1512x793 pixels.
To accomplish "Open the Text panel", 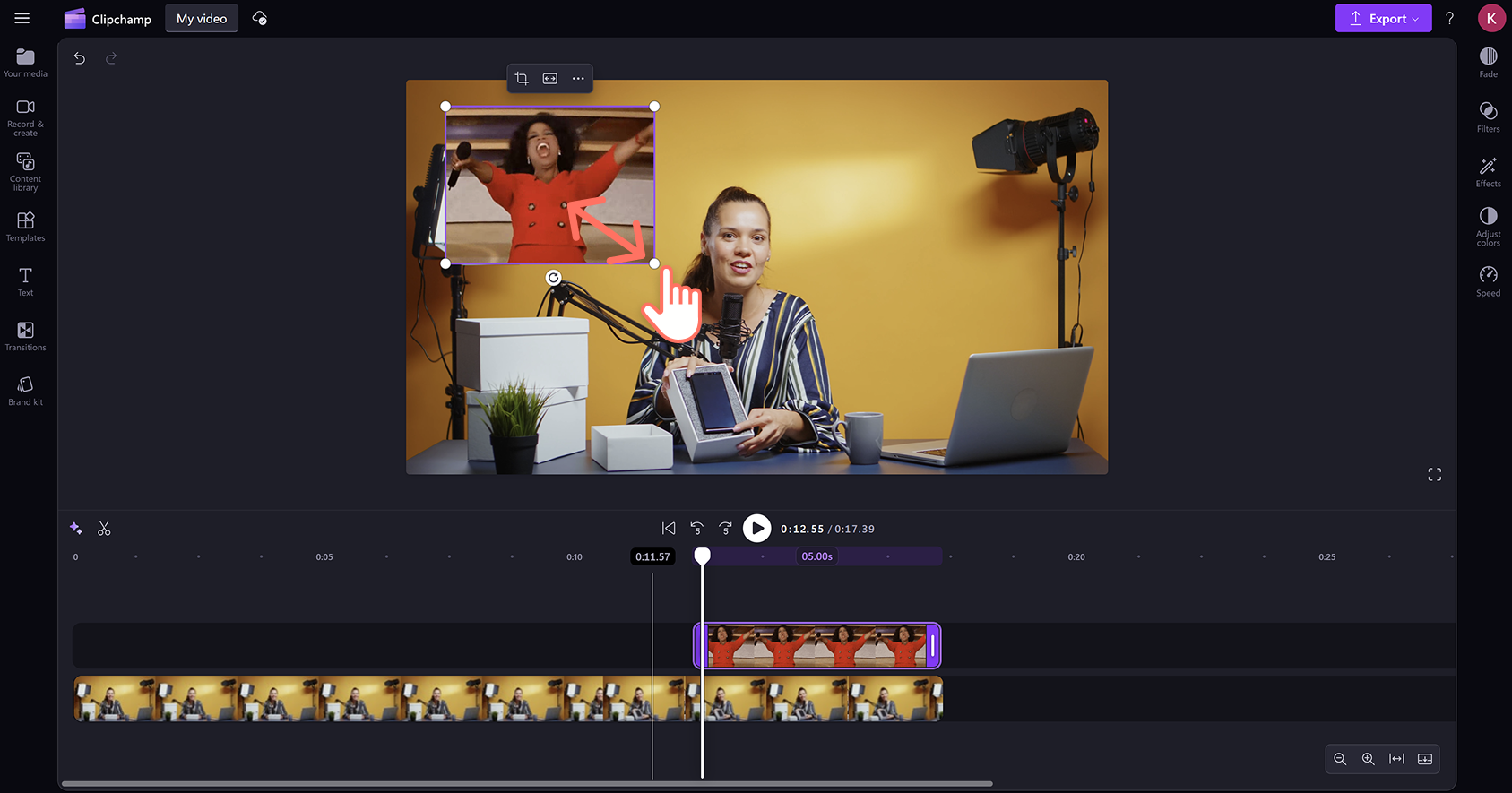I will 26,281.
